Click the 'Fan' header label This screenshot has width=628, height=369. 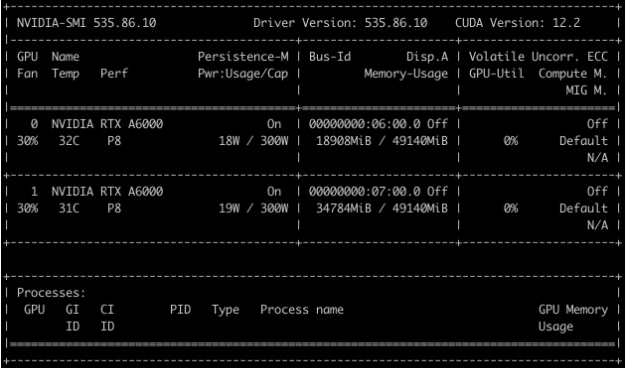[27, 74]
